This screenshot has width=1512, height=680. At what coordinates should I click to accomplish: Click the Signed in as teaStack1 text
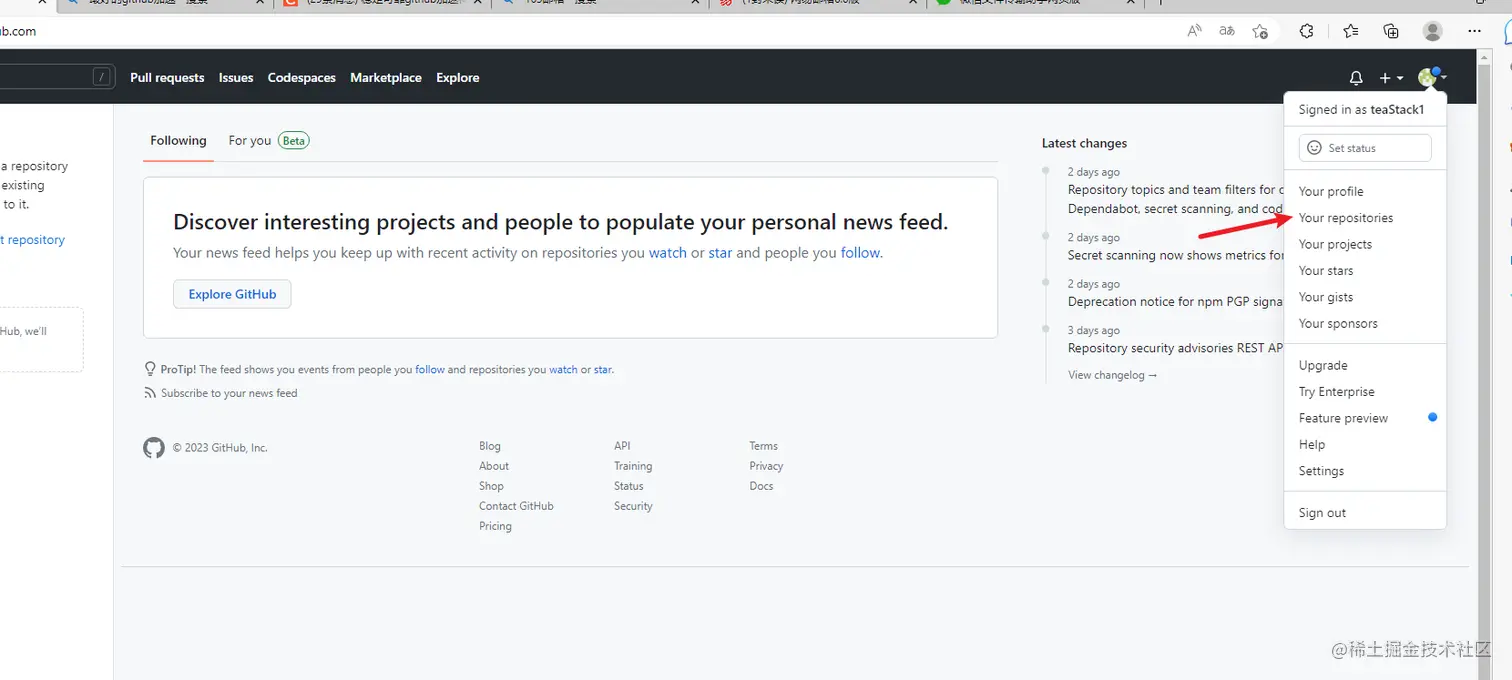[1361, 110]
